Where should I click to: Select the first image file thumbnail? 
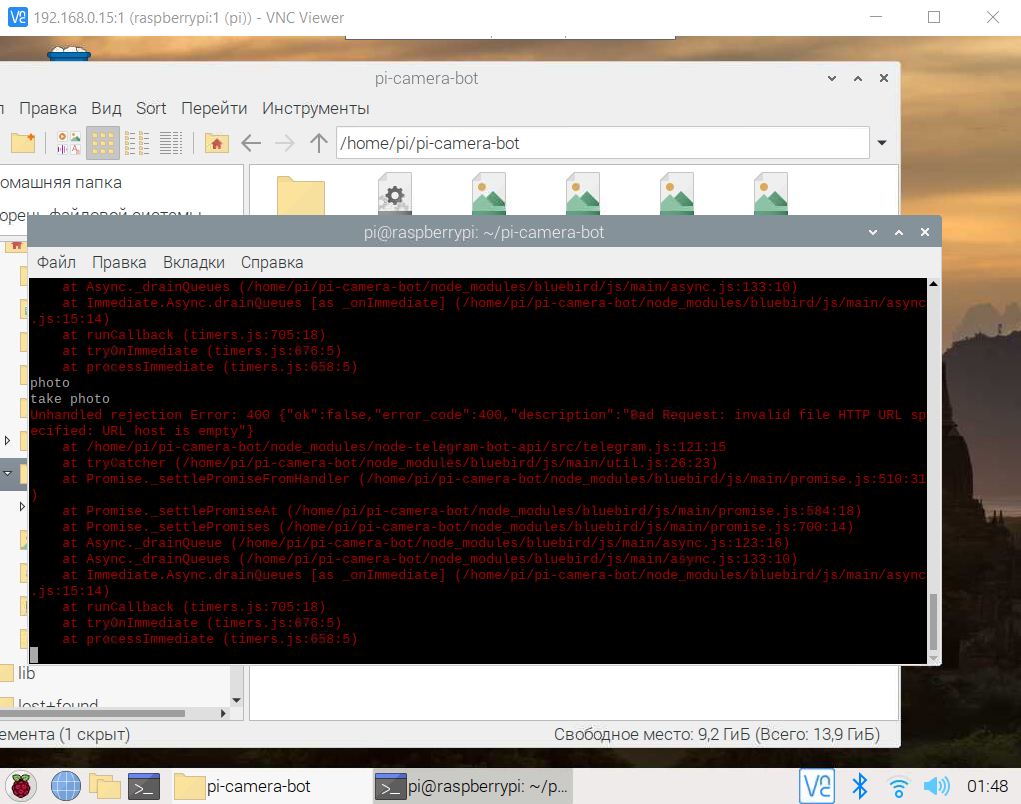[489, 193]
